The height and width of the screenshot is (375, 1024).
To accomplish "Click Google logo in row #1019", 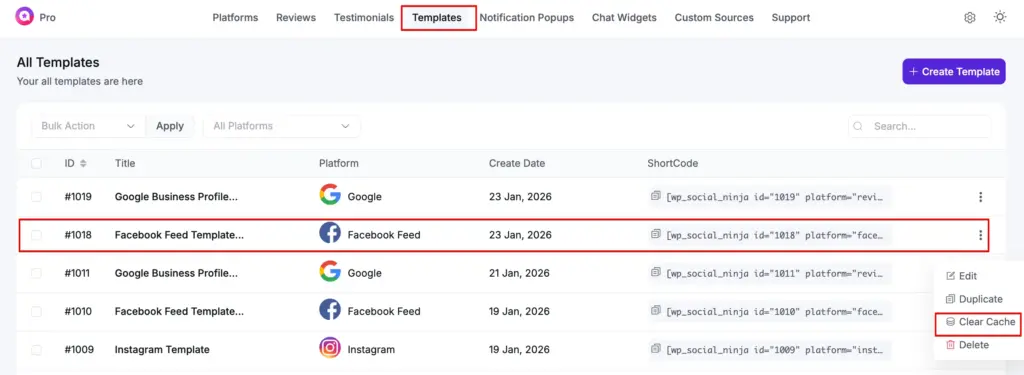I will coord(330,195).
